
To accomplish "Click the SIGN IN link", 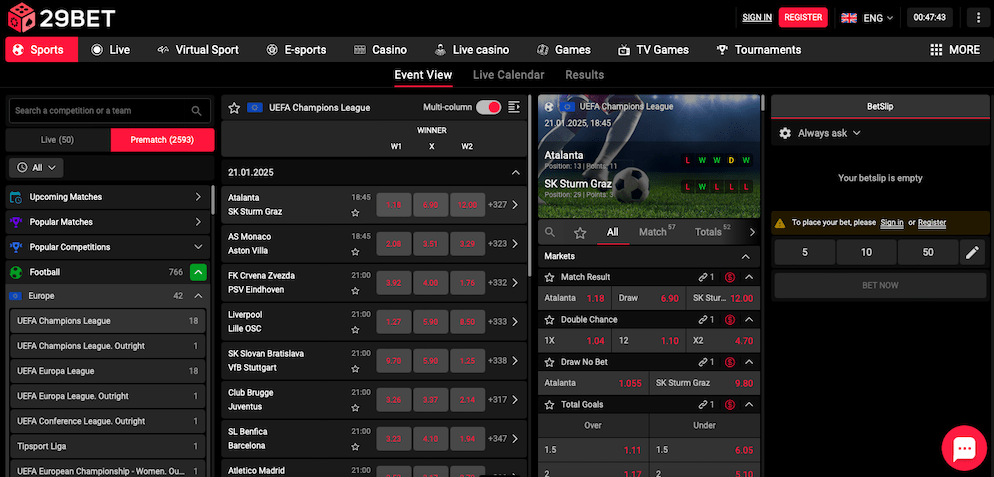I will (757, 18).
